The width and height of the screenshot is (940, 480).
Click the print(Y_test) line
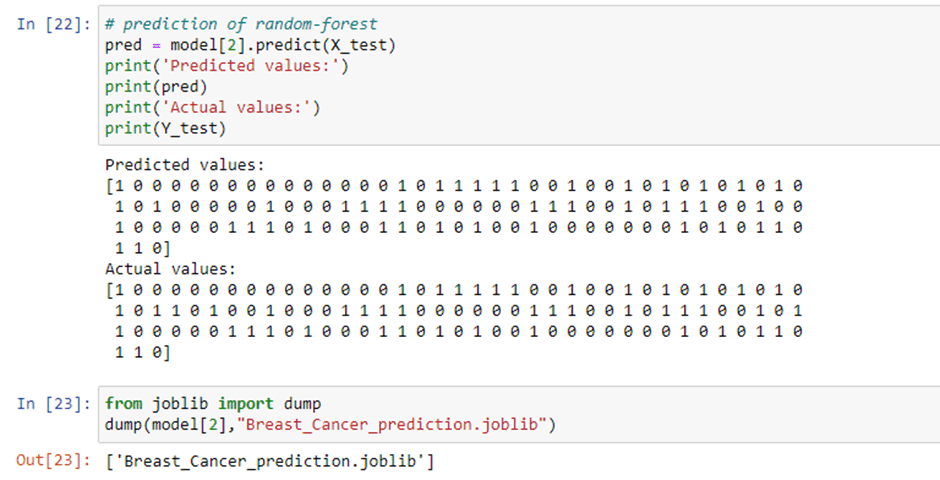pyautogui.click(x=165, y=128)
